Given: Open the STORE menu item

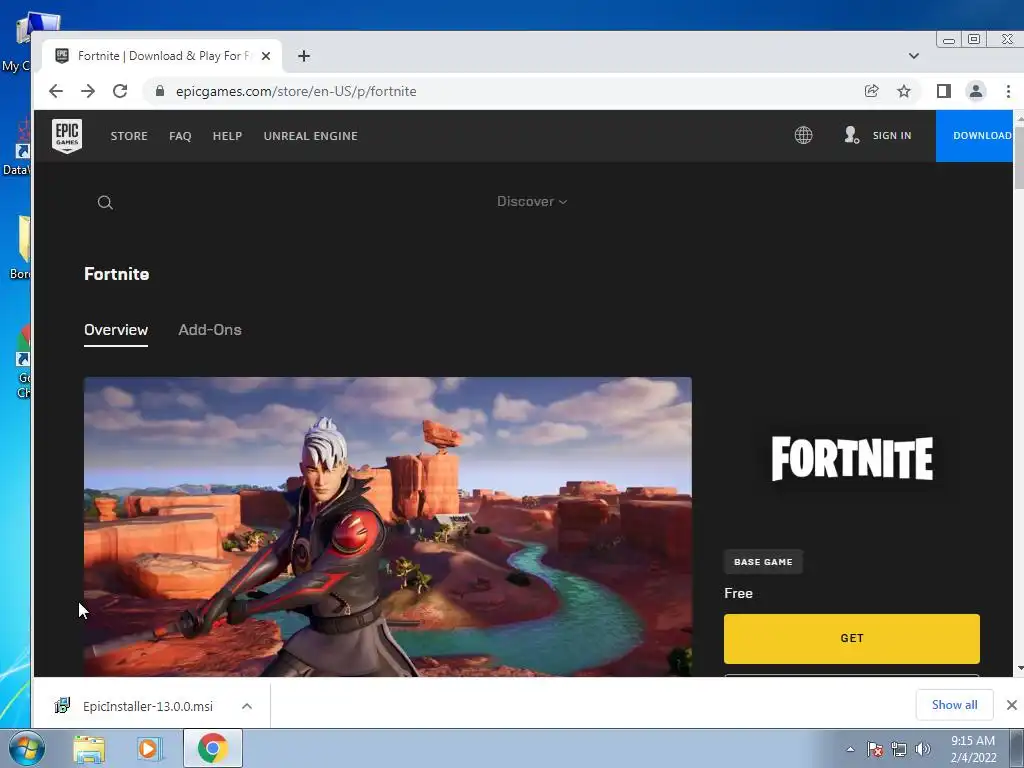Looking at the screenshot, I should click(129, 136).
